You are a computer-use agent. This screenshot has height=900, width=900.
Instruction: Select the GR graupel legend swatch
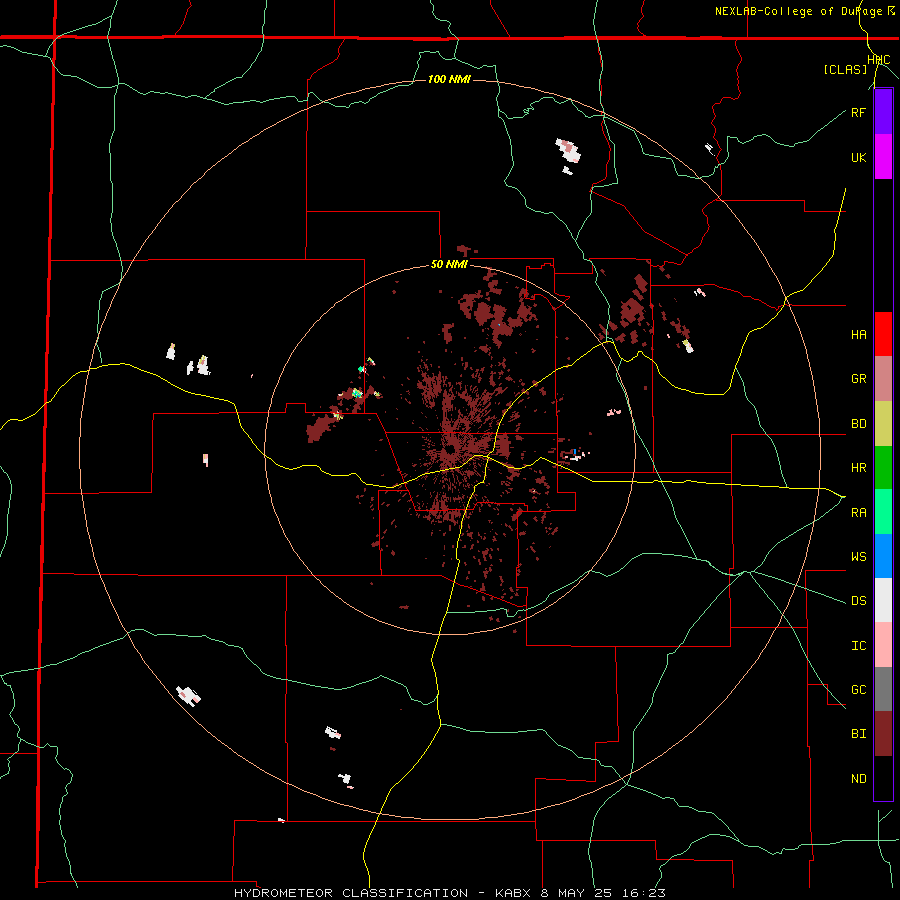pyautogui.click(x=883, y=379)
